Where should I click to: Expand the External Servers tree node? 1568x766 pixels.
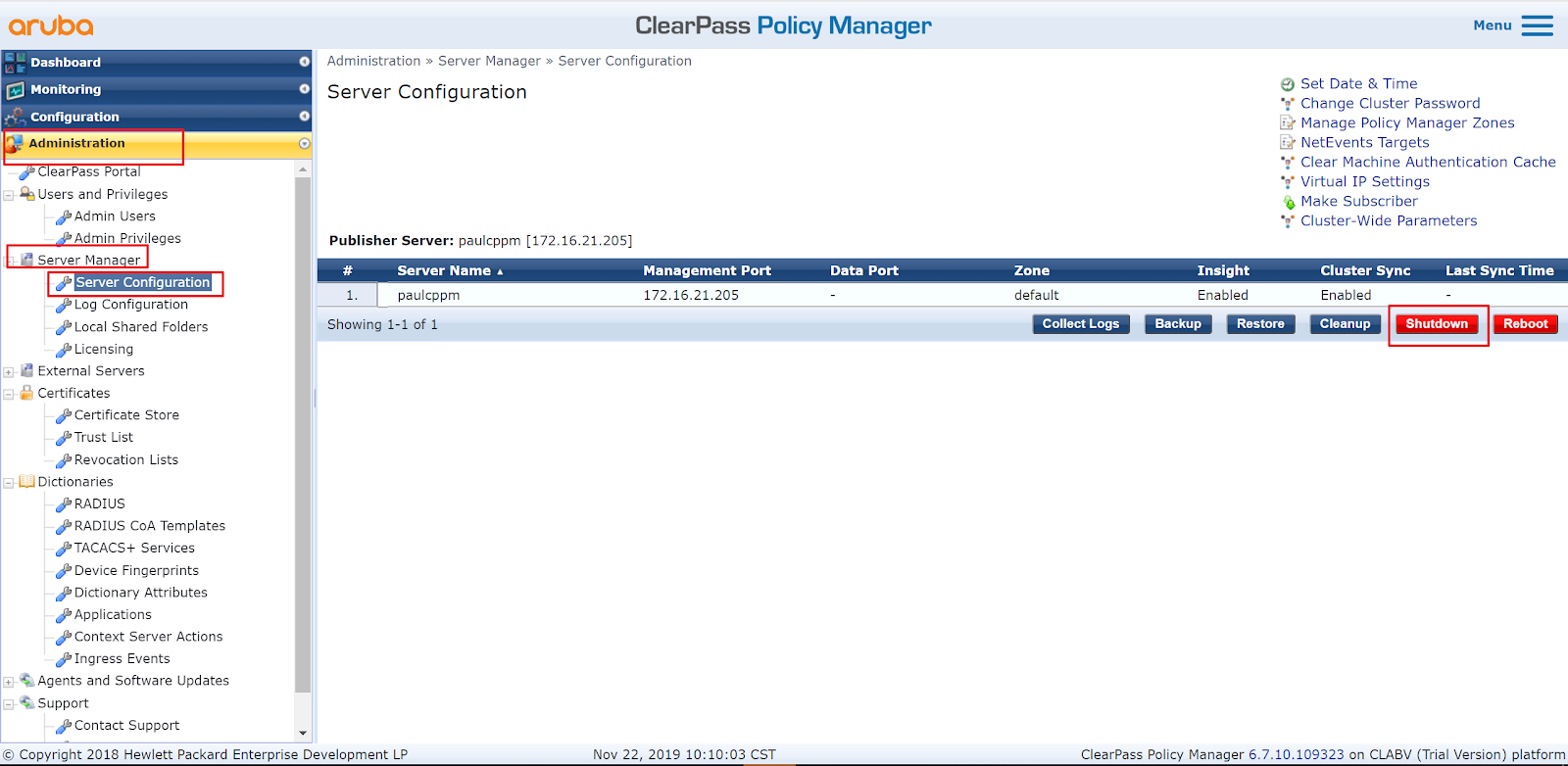click(9, 372)
